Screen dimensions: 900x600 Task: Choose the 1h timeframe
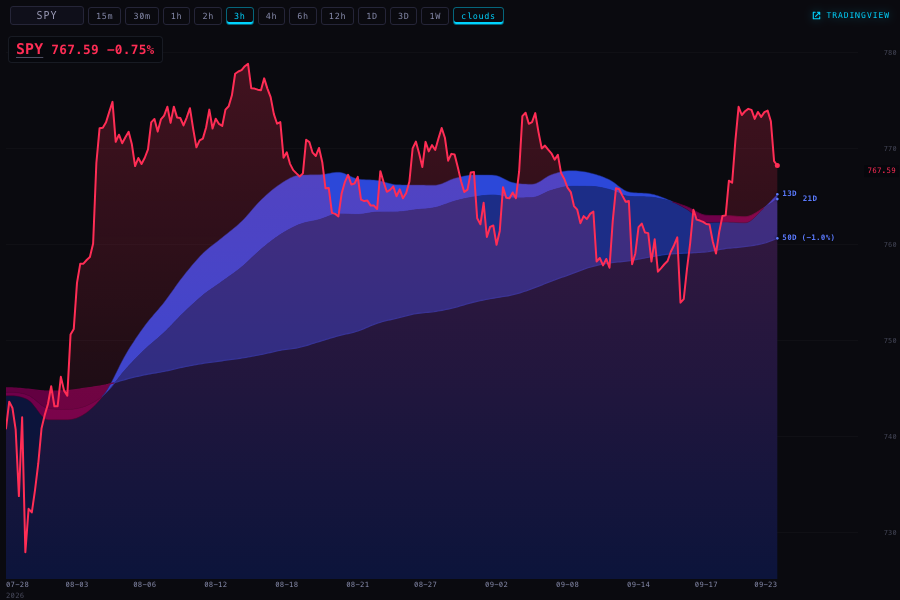coord(176,16)
